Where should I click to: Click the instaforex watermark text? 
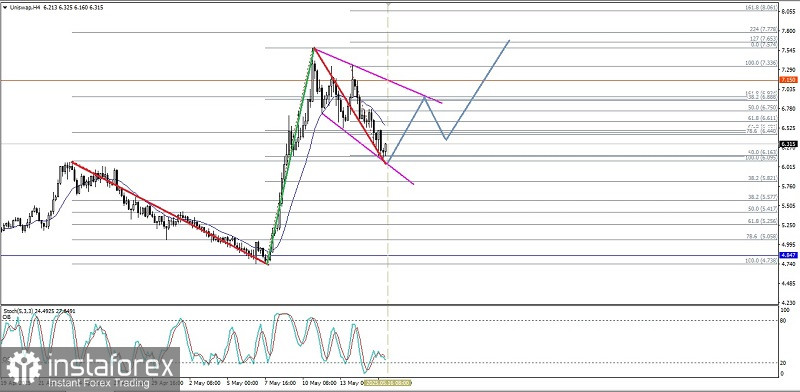pos(111,366)
